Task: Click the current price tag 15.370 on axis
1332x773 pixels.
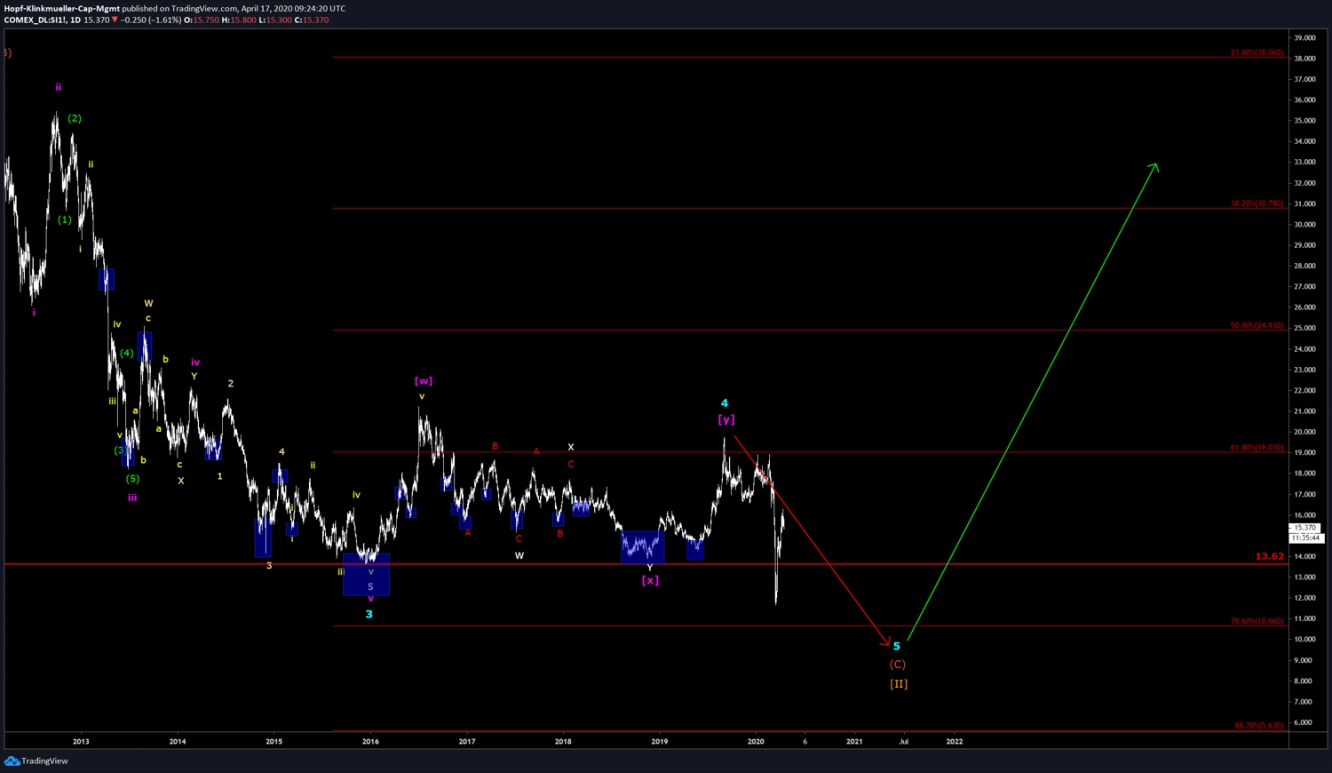Action: [1304, 527]
